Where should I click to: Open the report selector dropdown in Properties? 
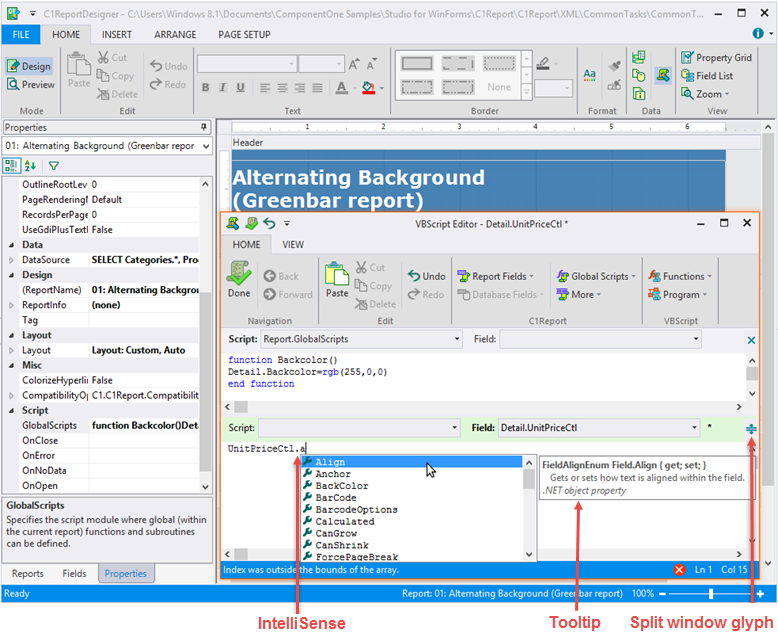point(205,146)
